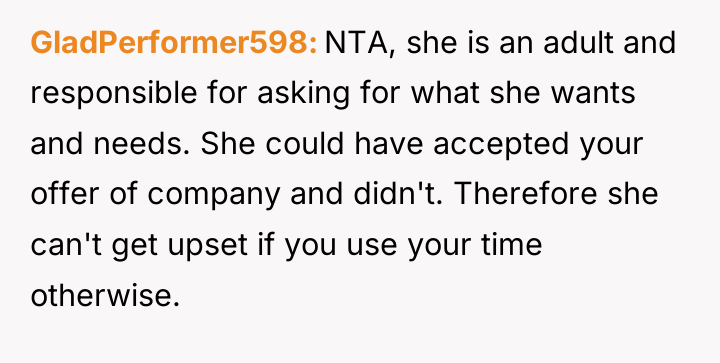The height and width of the screenshot is (363, 720).
Task: Open the GladPerformer598 username profile link
Action: [x=174, y=43]
